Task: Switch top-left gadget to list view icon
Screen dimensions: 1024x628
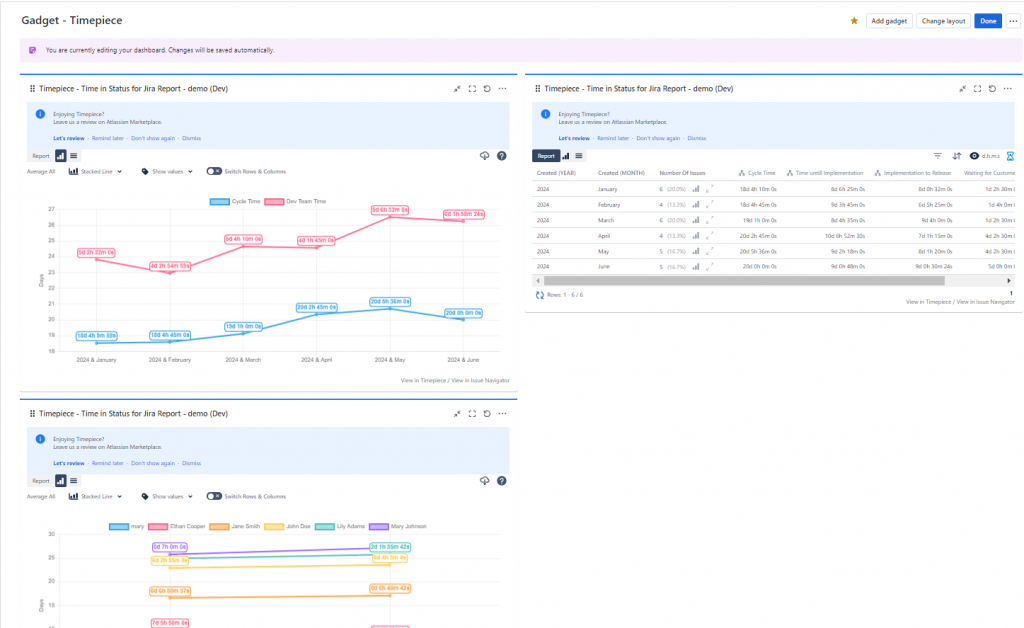Action: pos(74,156)
